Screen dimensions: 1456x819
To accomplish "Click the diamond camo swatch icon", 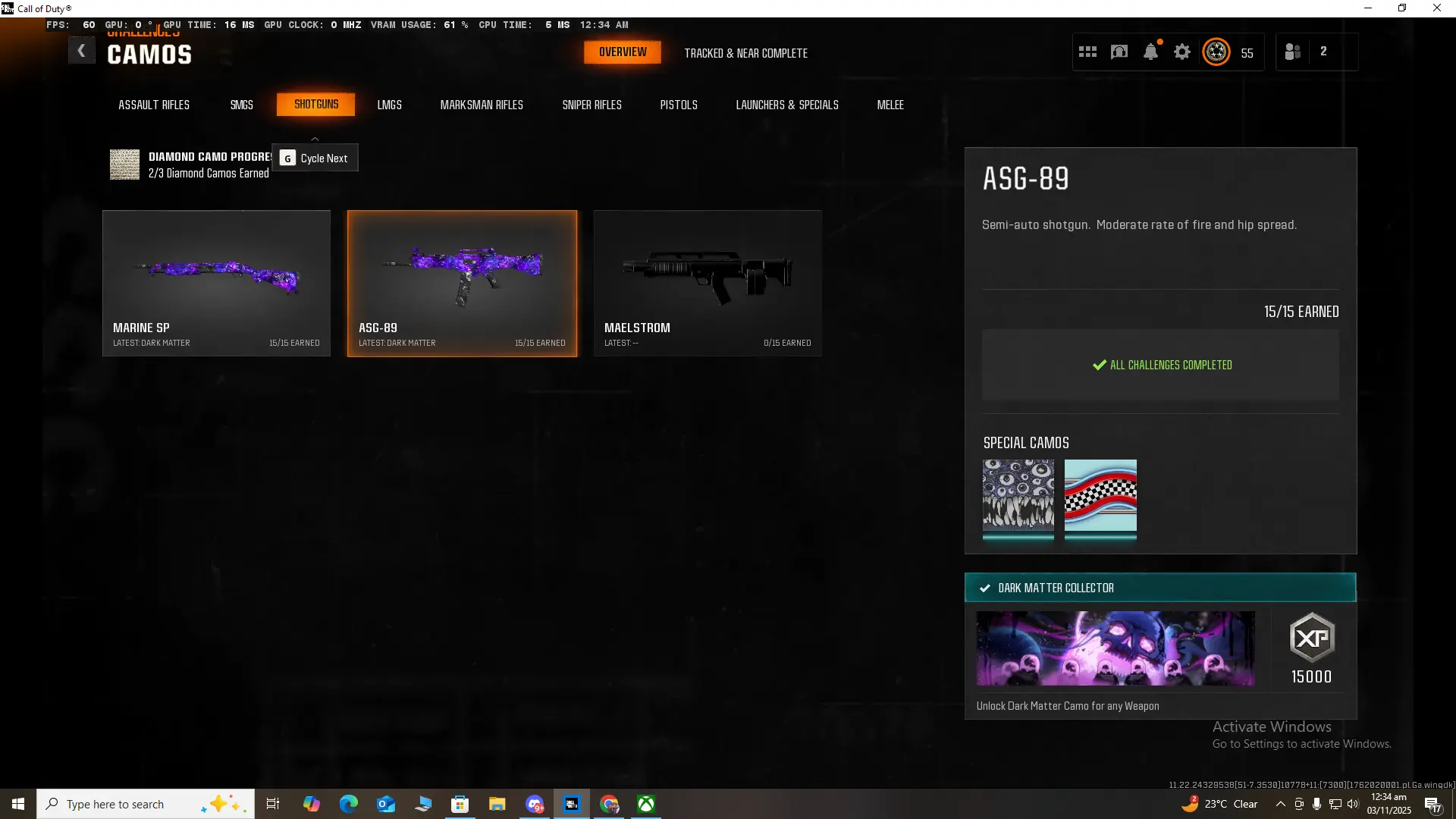I will coord(124,164).
